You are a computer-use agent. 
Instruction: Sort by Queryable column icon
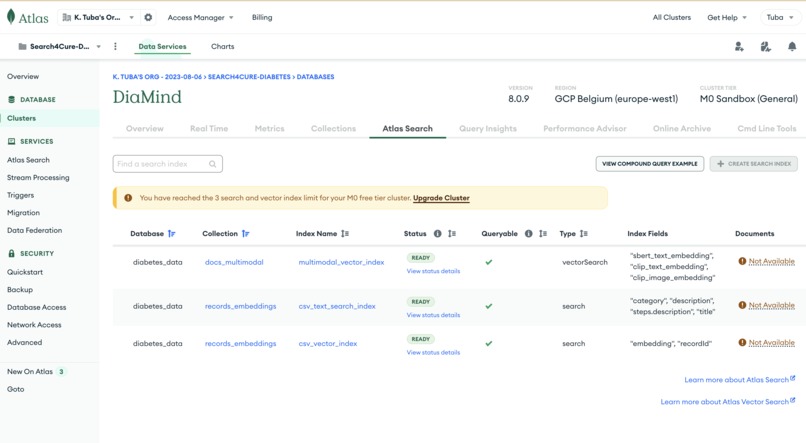pos(543,233)
